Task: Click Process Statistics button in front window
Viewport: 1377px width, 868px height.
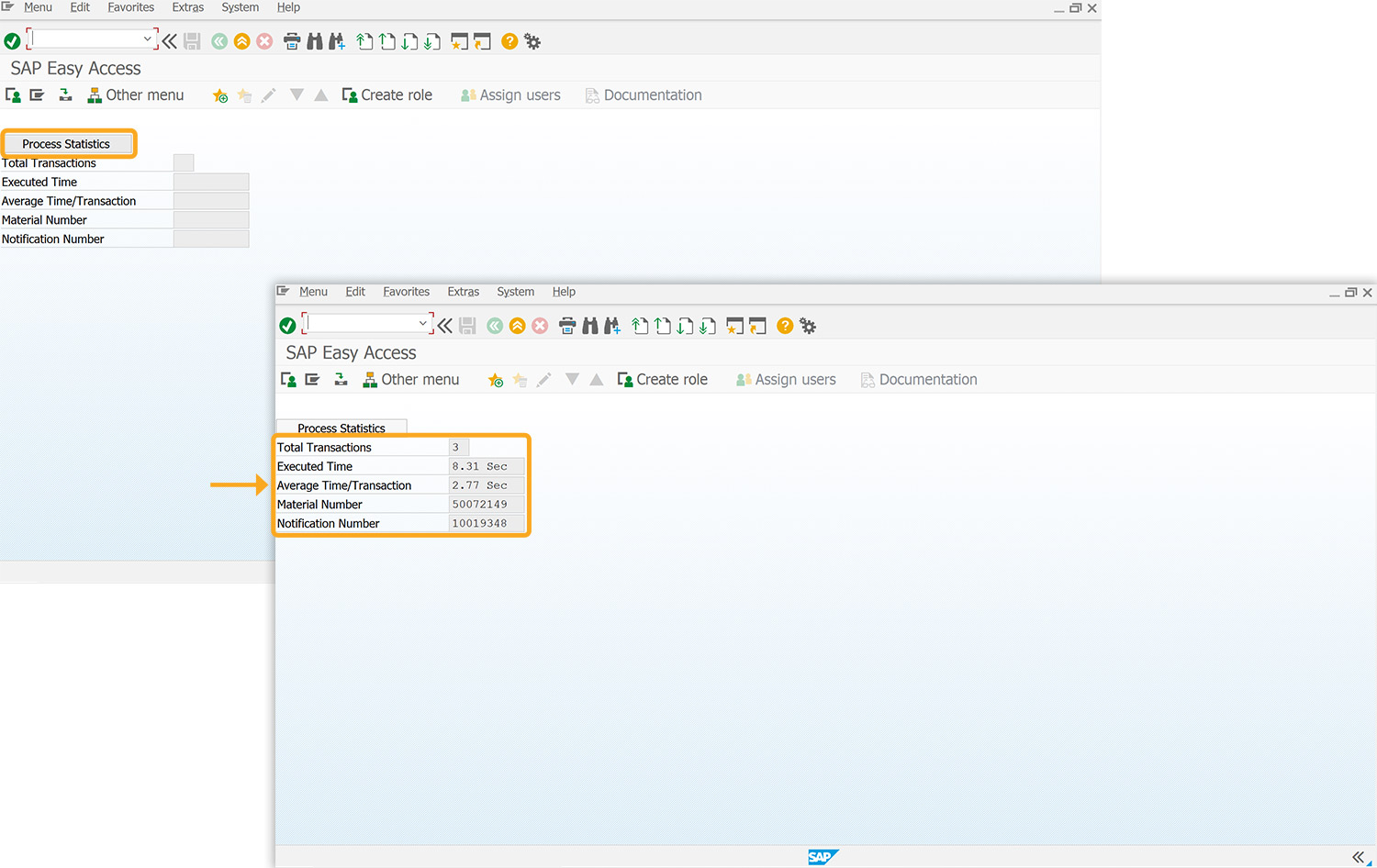Action: point(341,428)
